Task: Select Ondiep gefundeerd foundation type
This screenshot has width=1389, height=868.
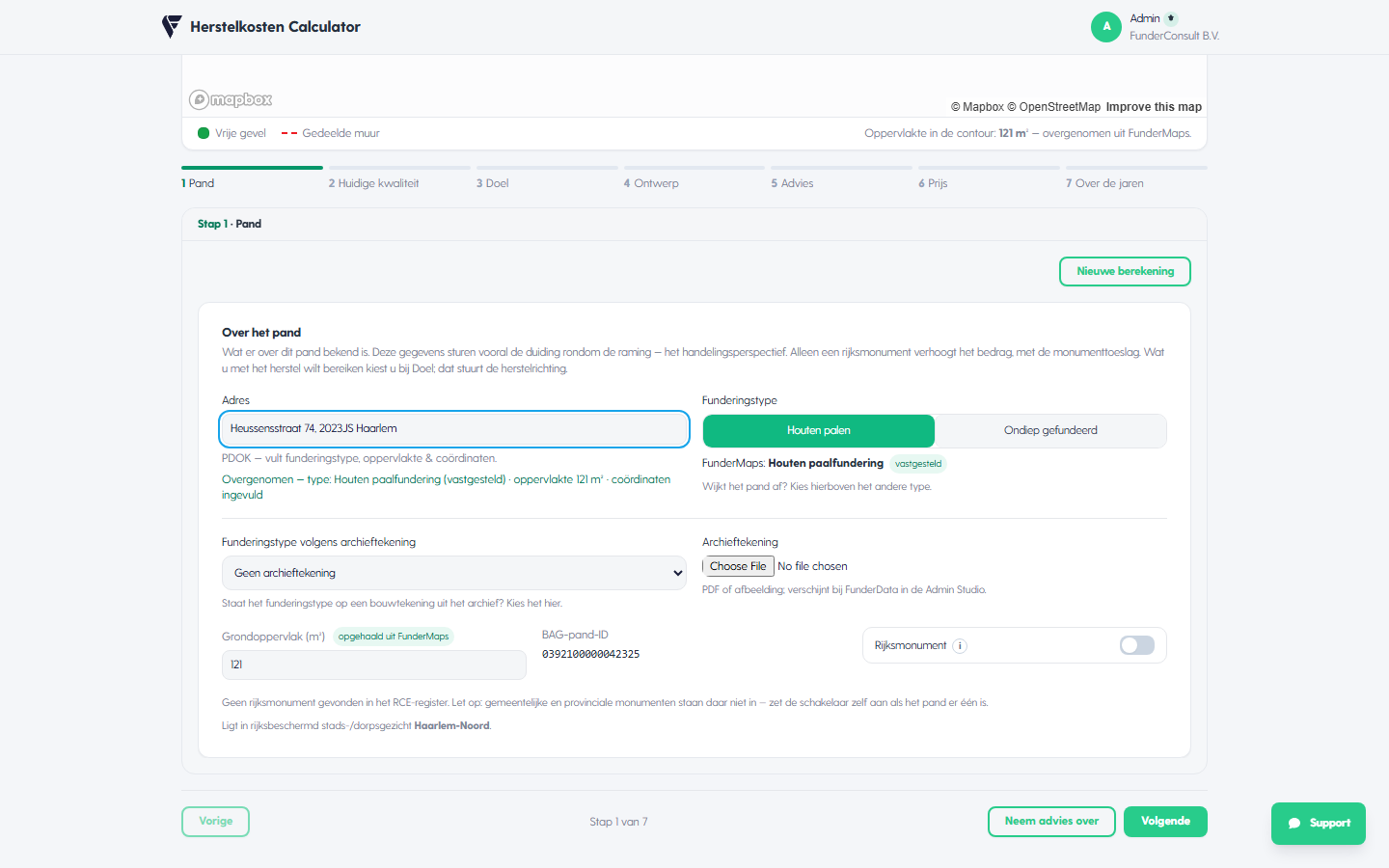Action: click(x=1050, y=431)
